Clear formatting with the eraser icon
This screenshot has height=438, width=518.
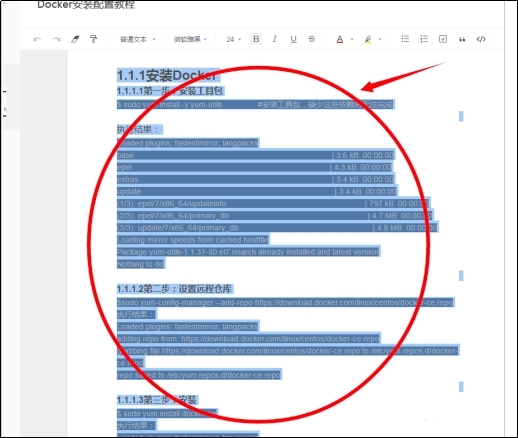(75, 39)
